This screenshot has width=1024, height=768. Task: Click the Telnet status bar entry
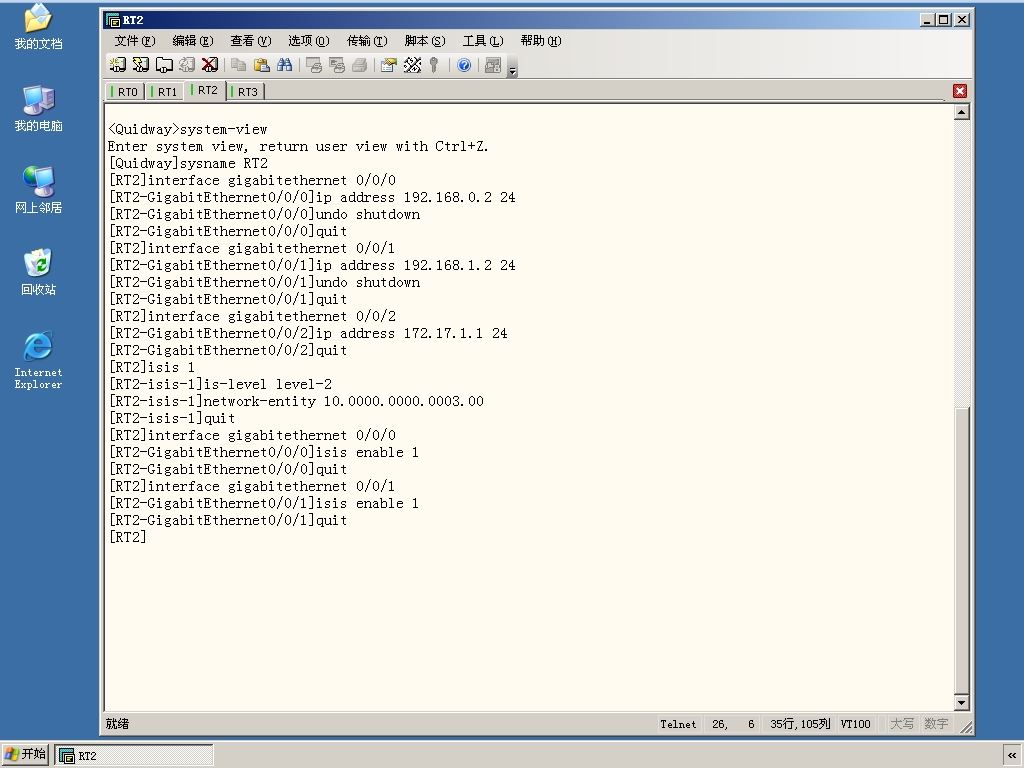tap(678, 724)
